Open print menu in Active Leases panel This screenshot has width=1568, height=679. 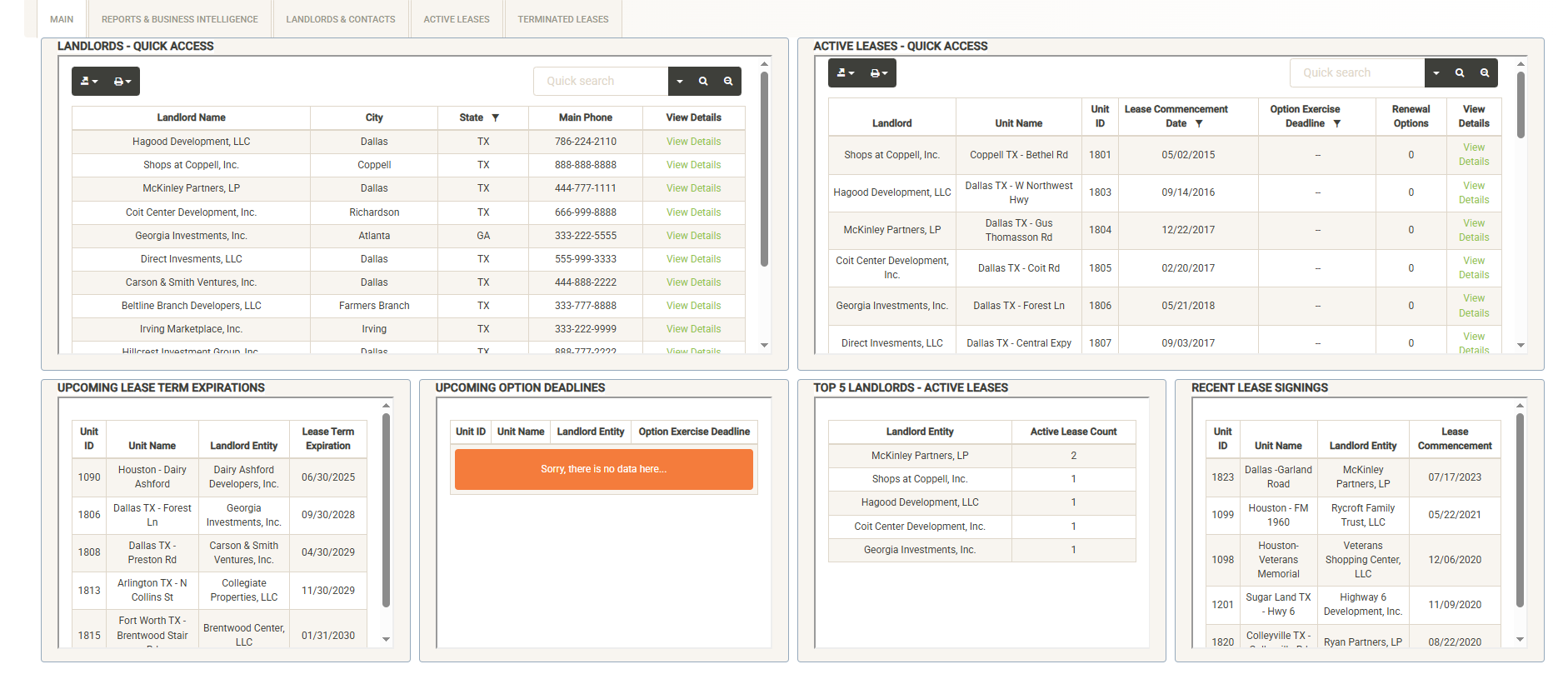tap(879, 73)
